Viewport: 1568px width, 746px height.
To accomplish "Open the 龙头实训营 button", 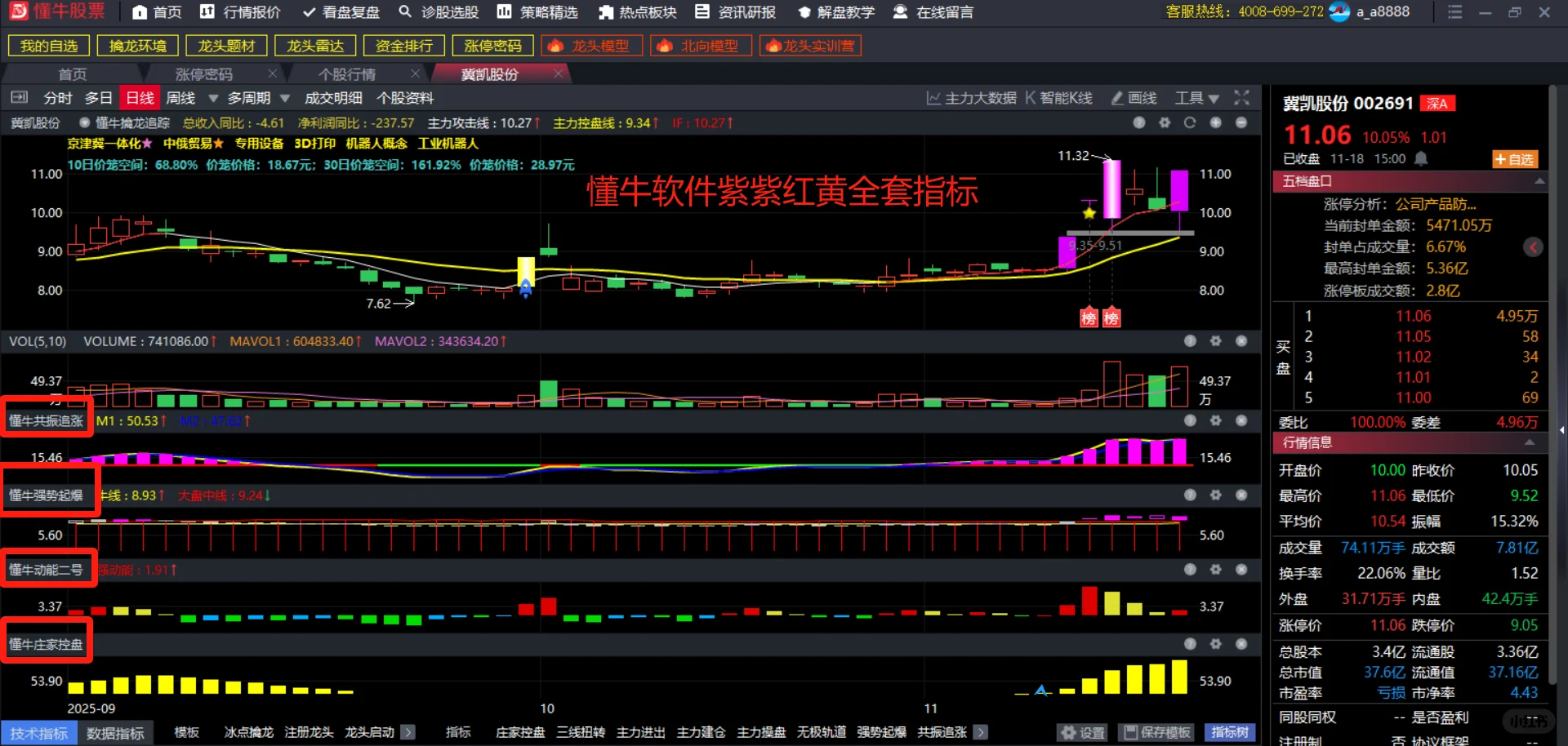I will pyautogui.click(x=810, y=46).
